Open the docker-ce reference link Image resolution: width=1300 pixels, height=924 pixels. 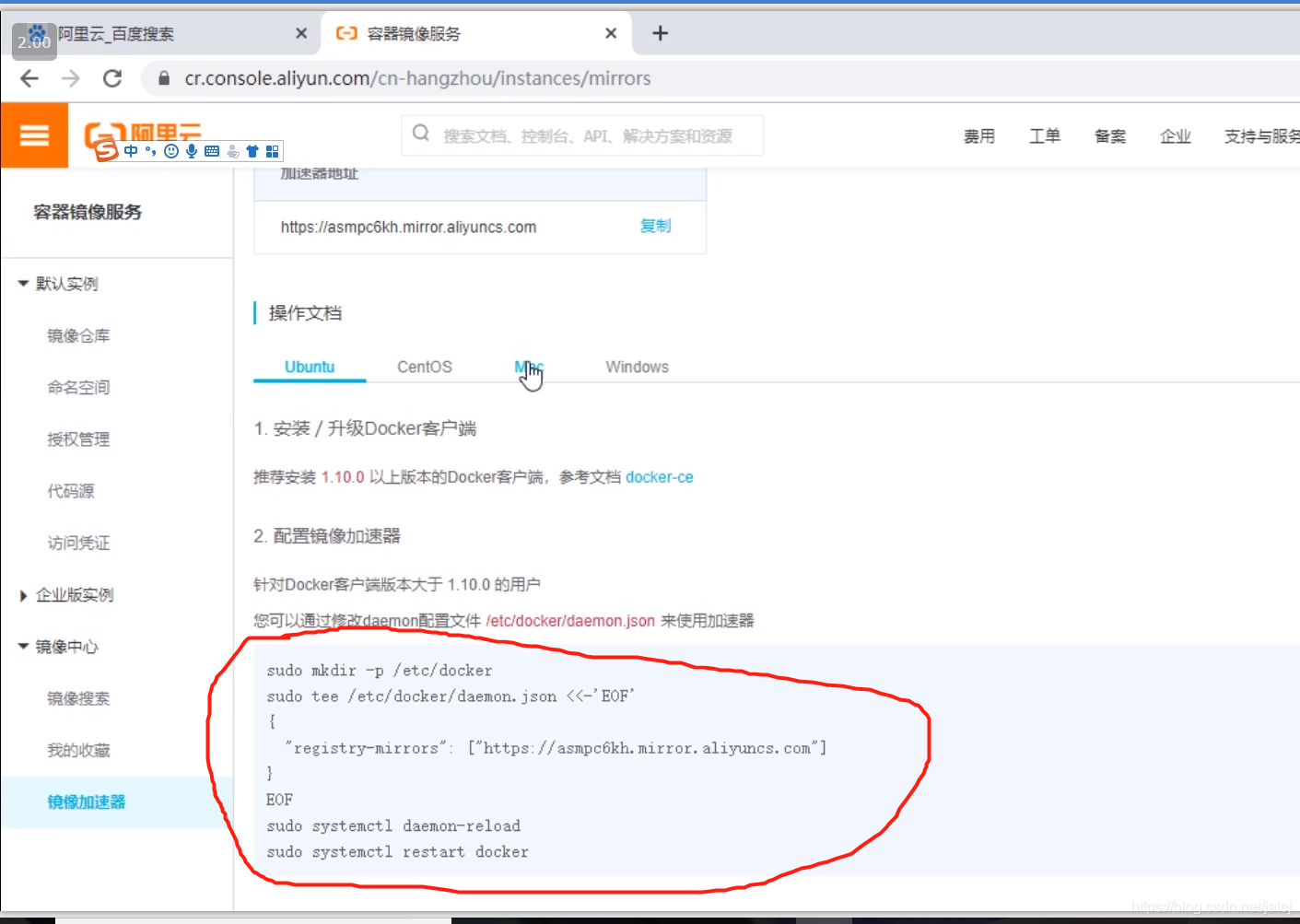(660, 477)
